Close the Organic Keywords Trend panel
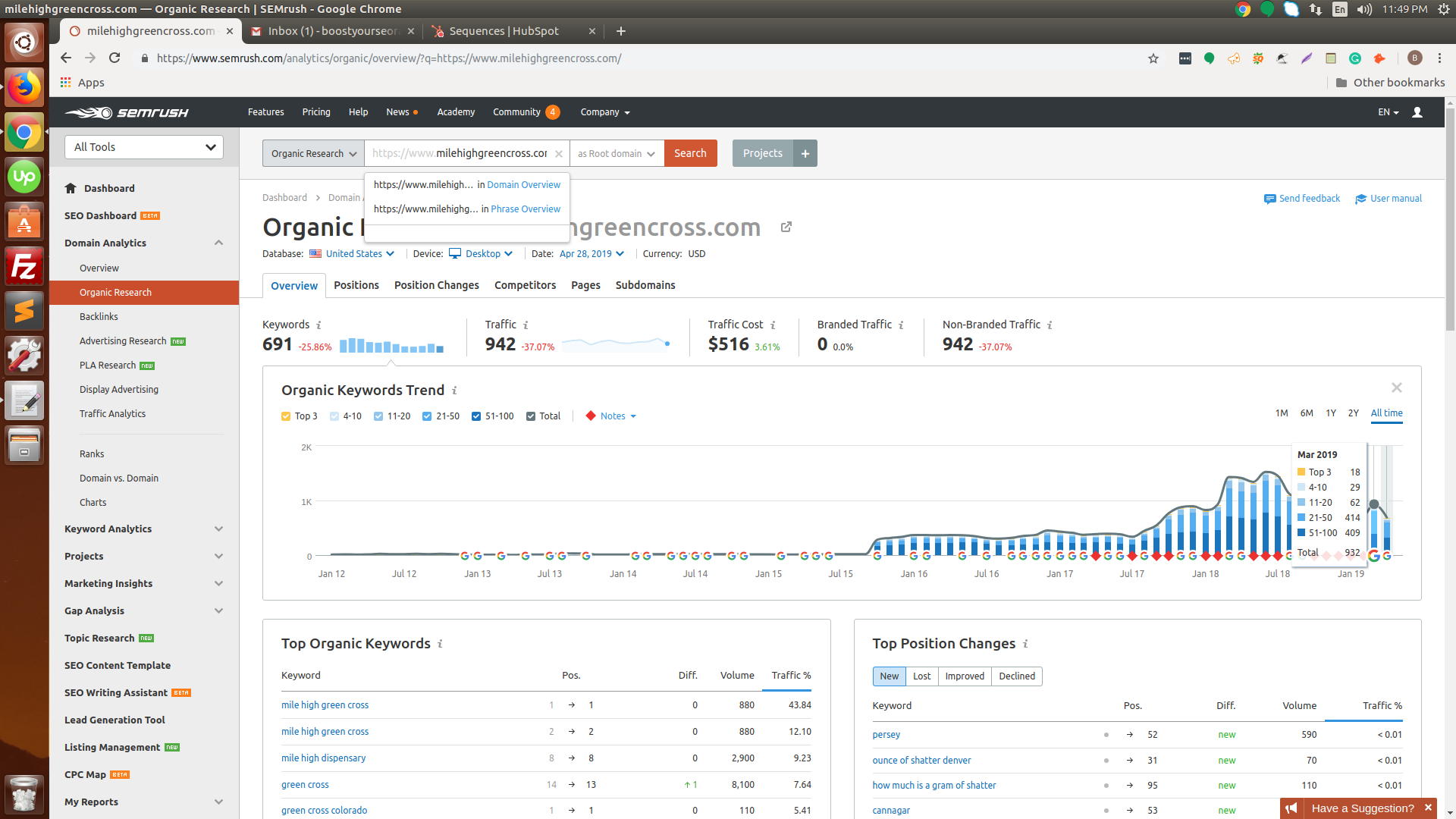 point(1397,388)
